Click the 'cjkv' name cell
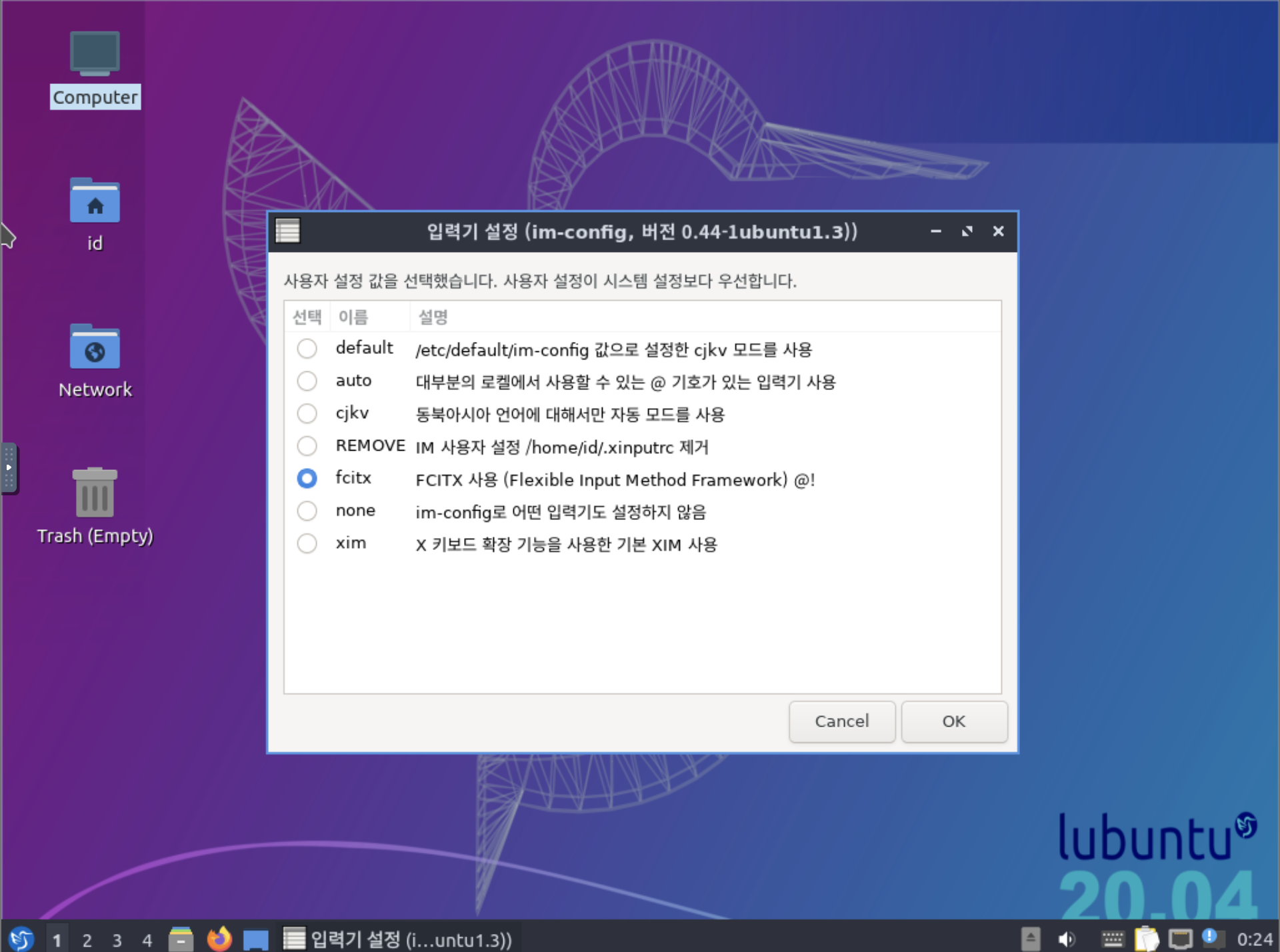The width and height of the screenshot is (1280, 952). click(352, 413)
